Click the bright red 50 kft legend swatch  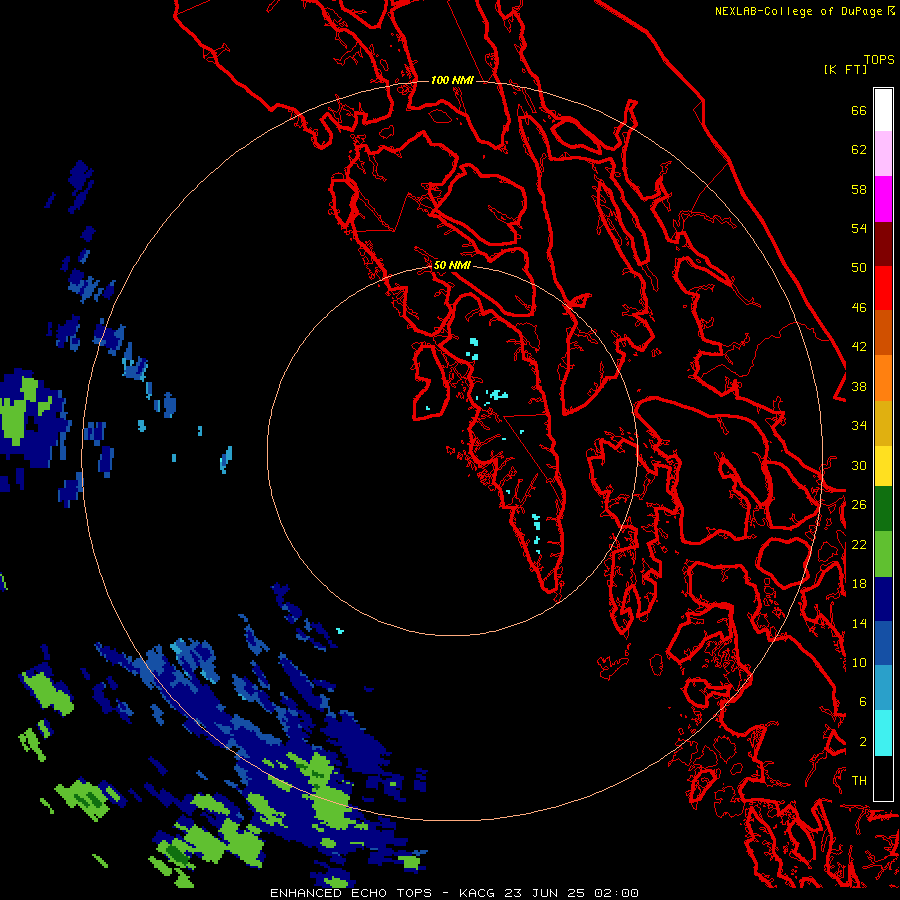[883, 288]
